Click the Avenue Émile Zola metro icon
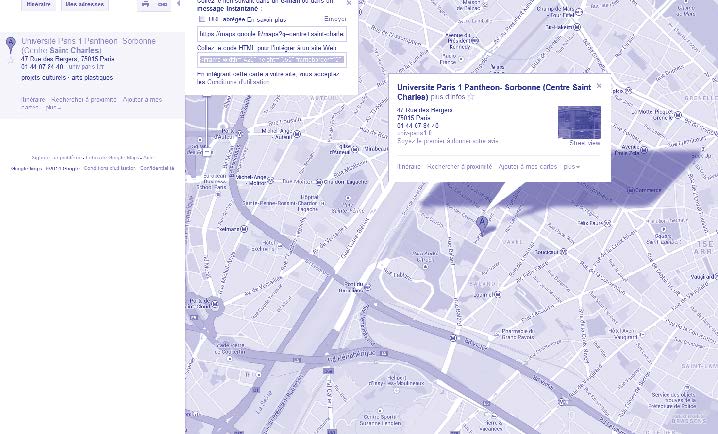This screenshot has height=434, width=718. pos(644,150)
